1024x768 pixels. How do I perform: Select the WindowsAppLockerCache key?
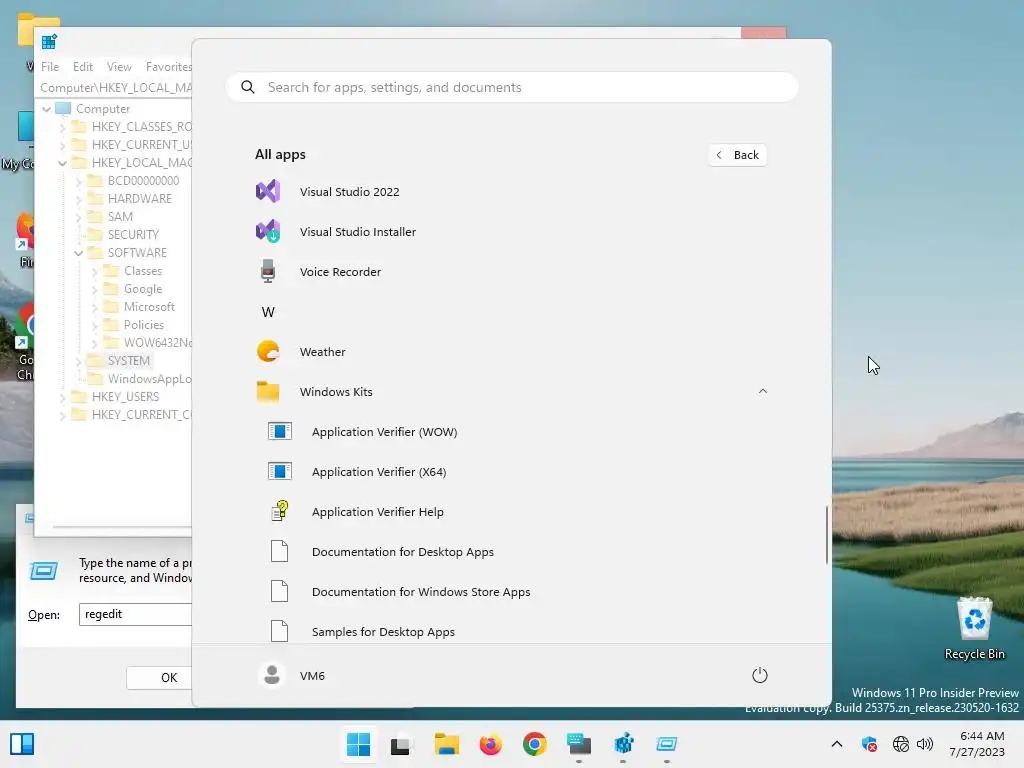pyautogui.click(x=150, y=379)
